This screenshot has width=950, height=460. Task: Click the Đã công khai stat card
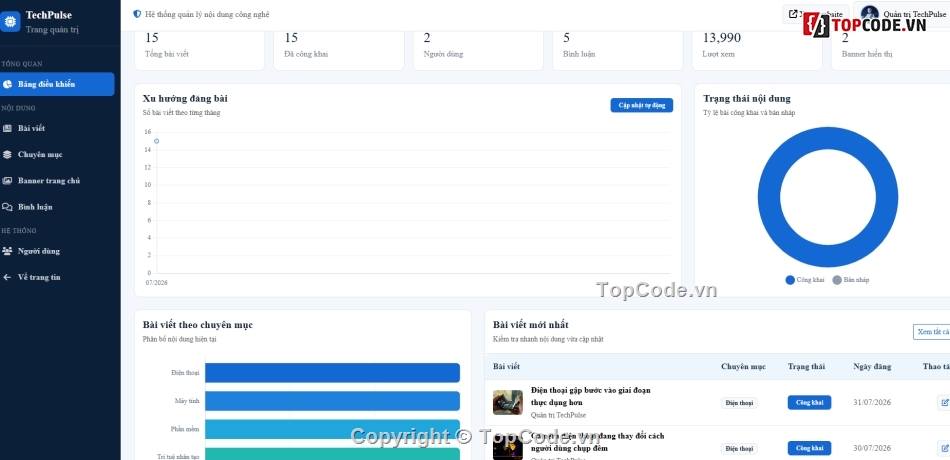(x=339, y=50)
